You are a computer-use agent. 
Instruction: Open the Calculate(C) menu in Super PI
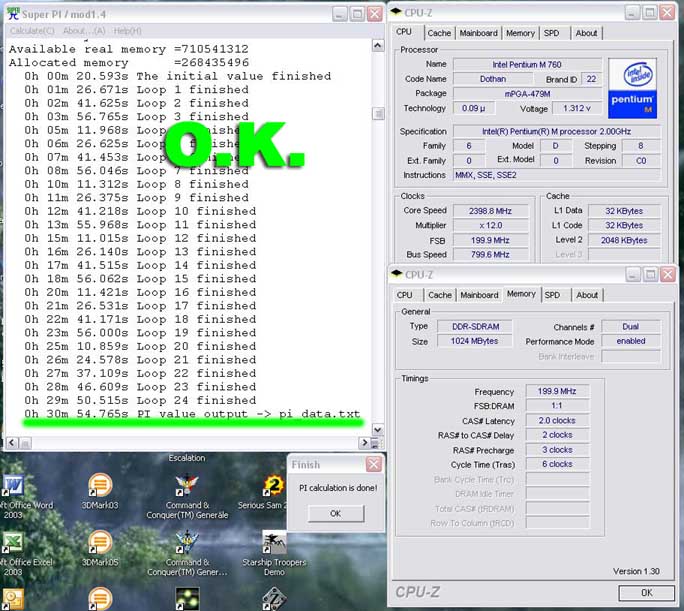click(x=32, y=31)
